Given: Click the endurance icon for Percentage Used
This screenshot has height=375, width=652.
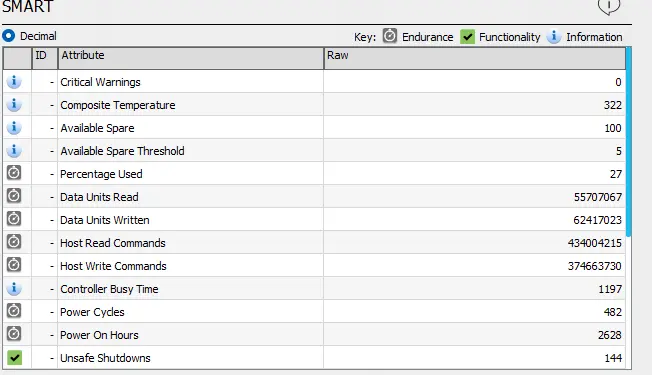Looking at the screenshot, I should (14, 173).
